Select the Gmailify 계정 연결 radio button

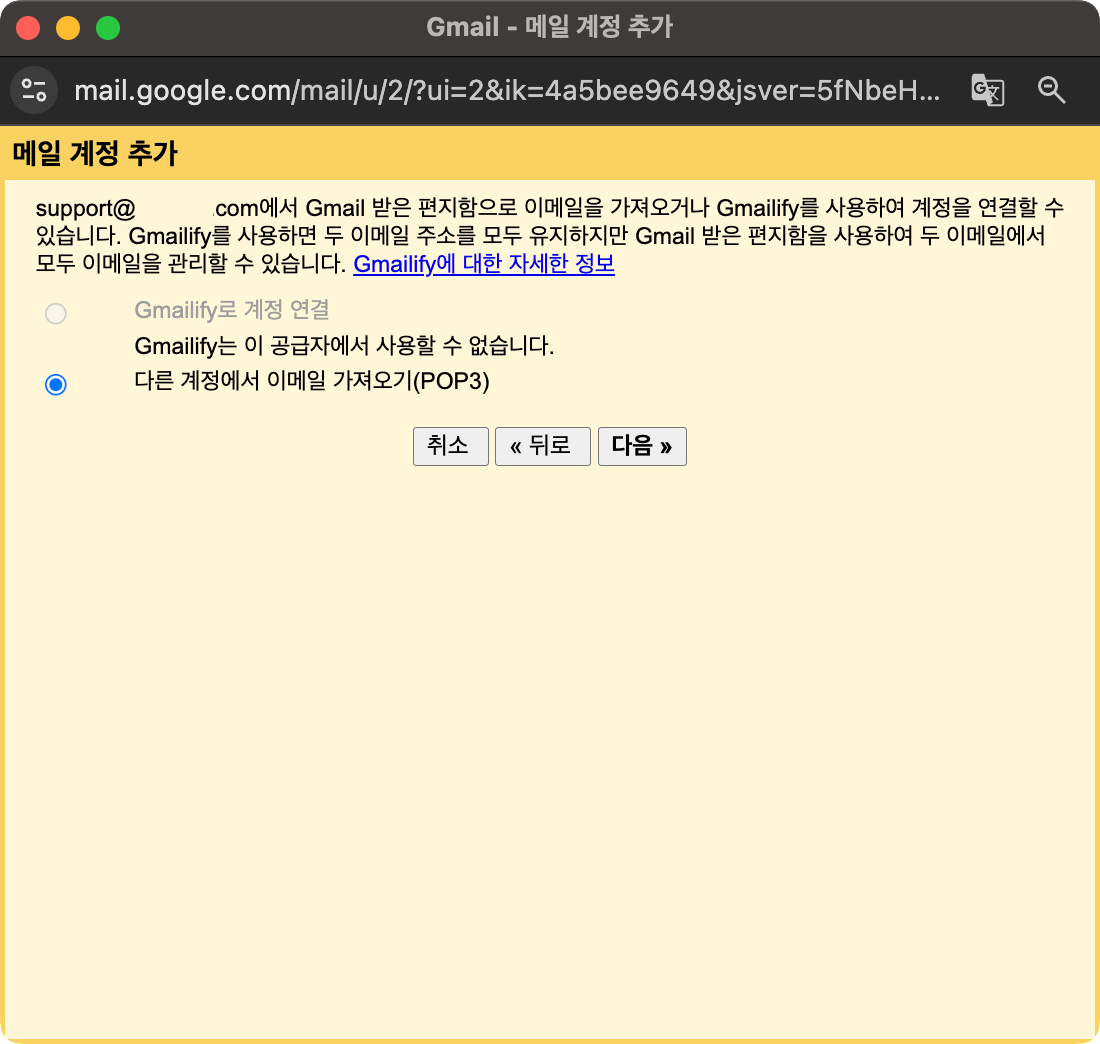[x=56, y=313]
